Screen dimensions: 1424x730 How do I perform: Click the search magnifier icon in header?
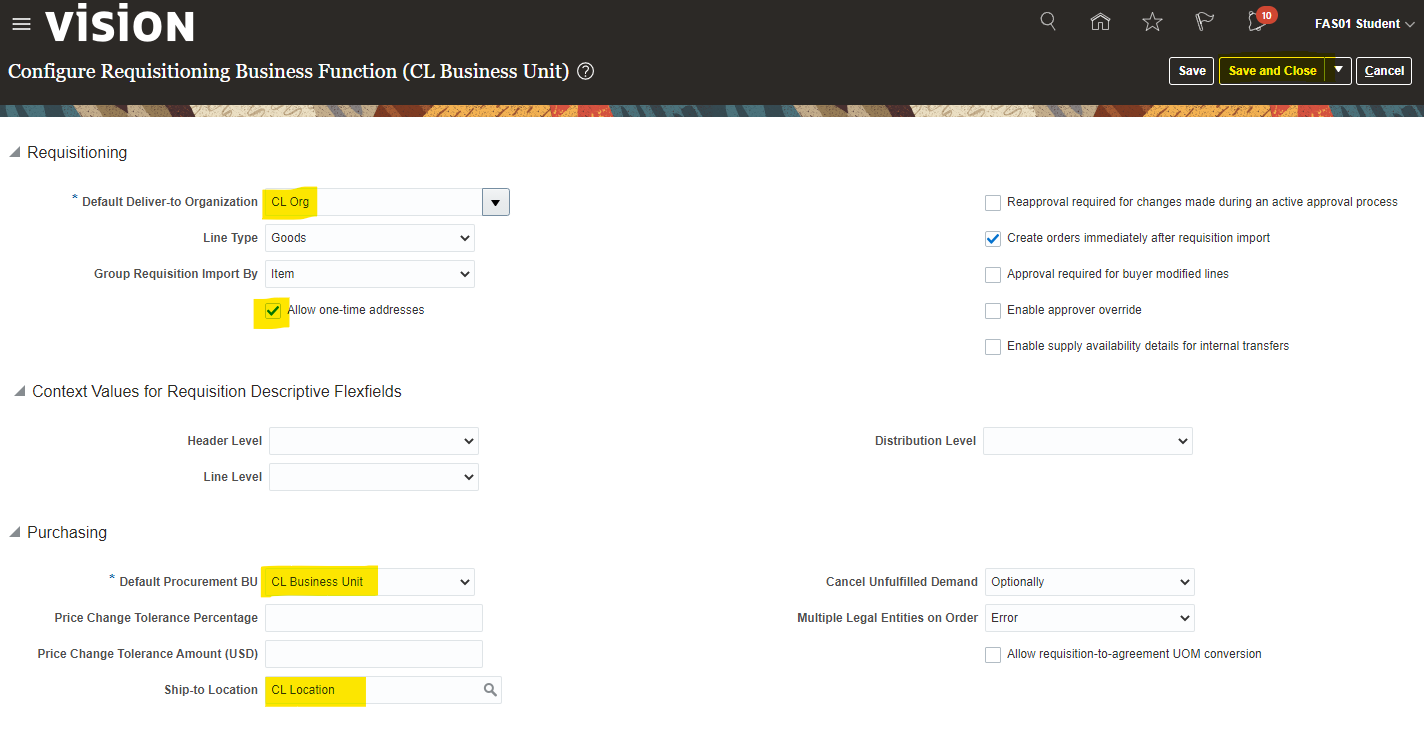[x=1048, y=21]
